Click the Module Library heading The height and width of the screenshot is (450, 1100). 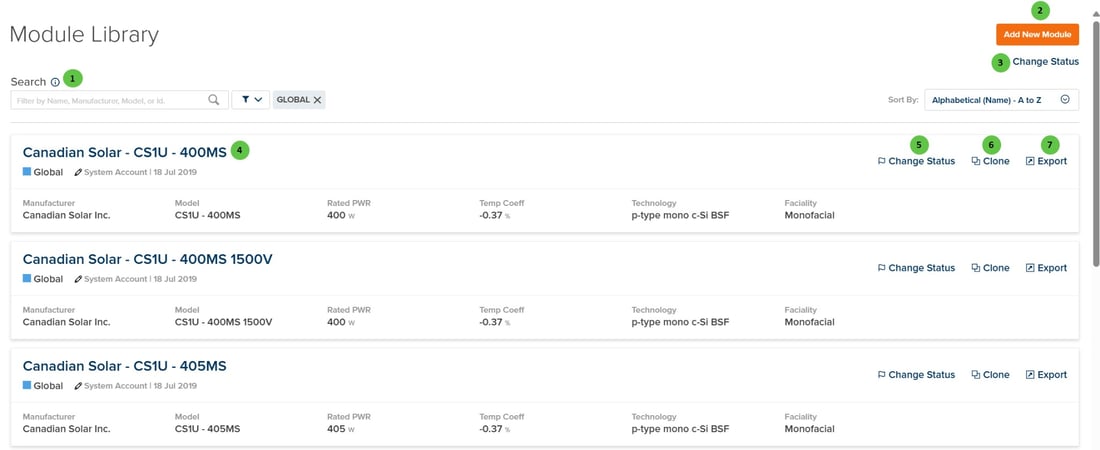84,34
